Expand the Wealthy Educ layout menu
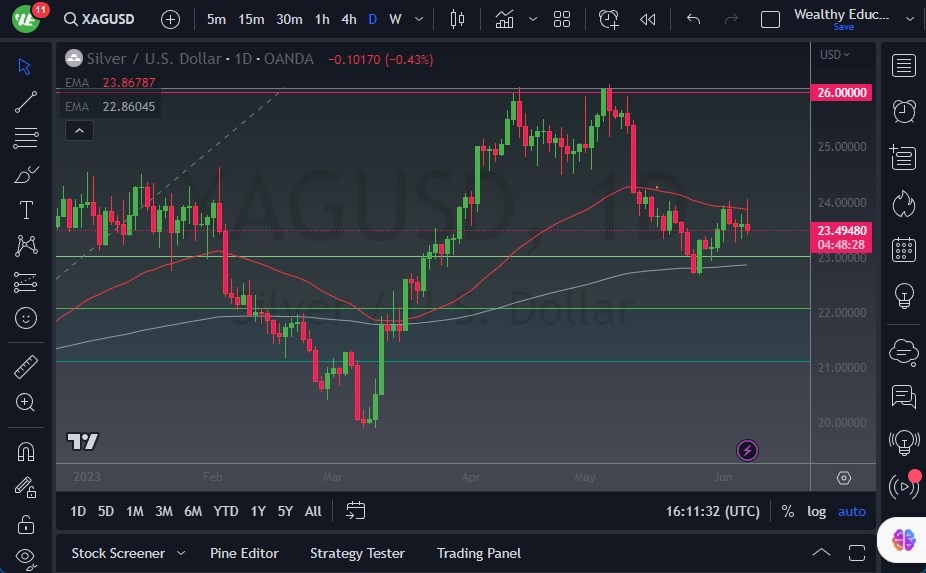Viewport: 926px width, 573px height. click(909, 19)
